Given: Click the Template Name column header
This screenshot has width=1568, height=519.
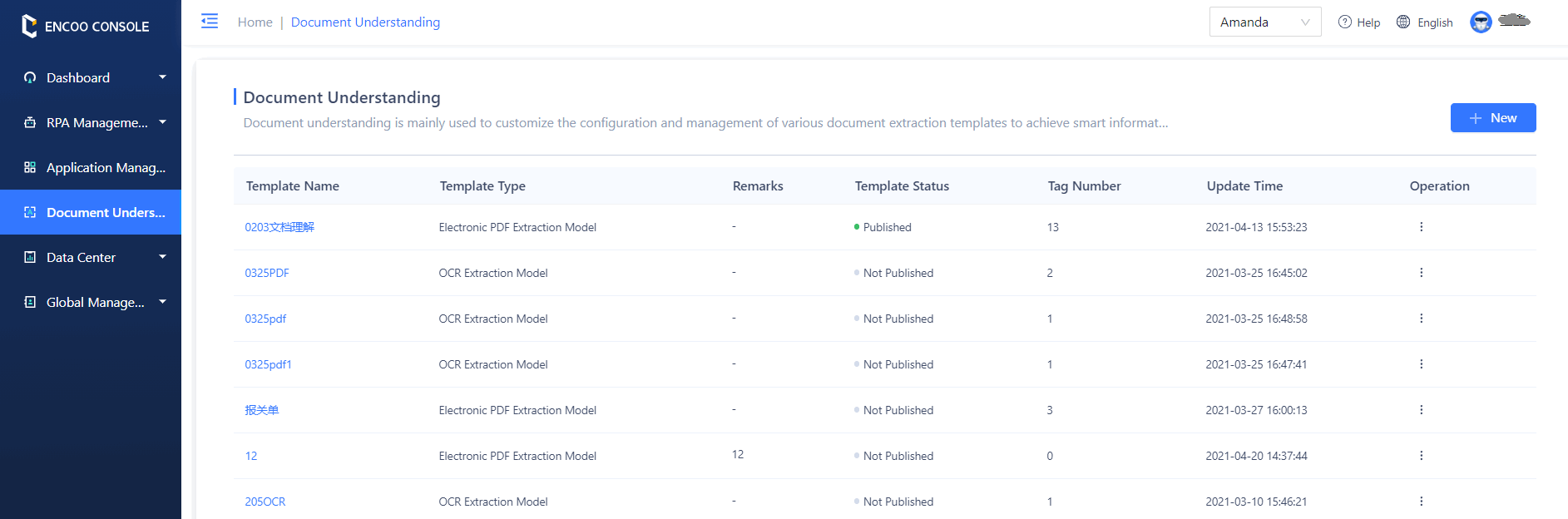Looking at the screenshot, I should 293,186.
